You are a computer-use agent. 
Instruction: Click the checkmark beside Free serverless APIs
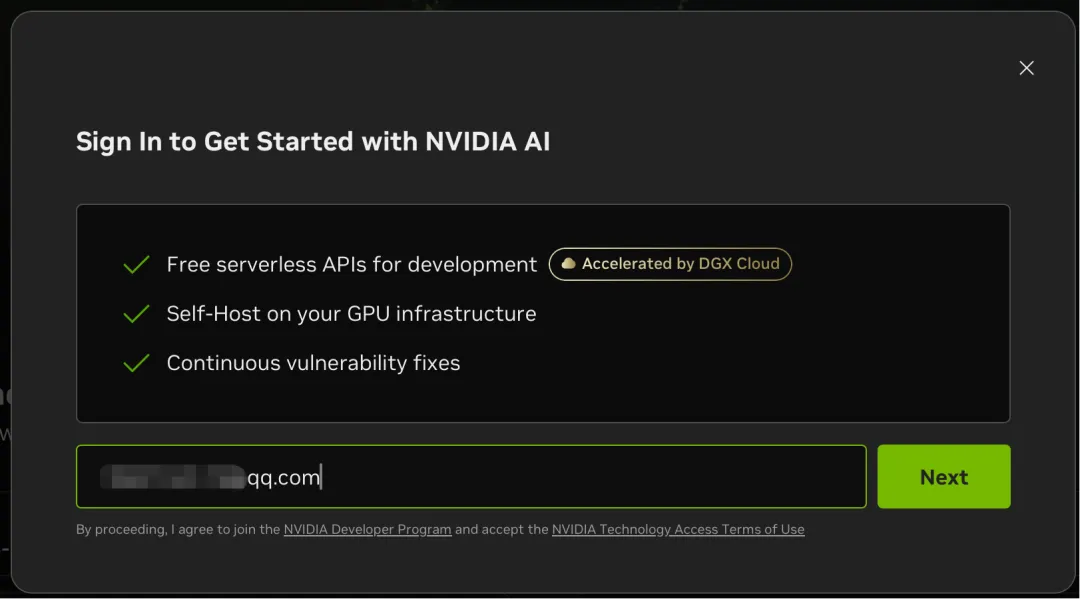136,265
